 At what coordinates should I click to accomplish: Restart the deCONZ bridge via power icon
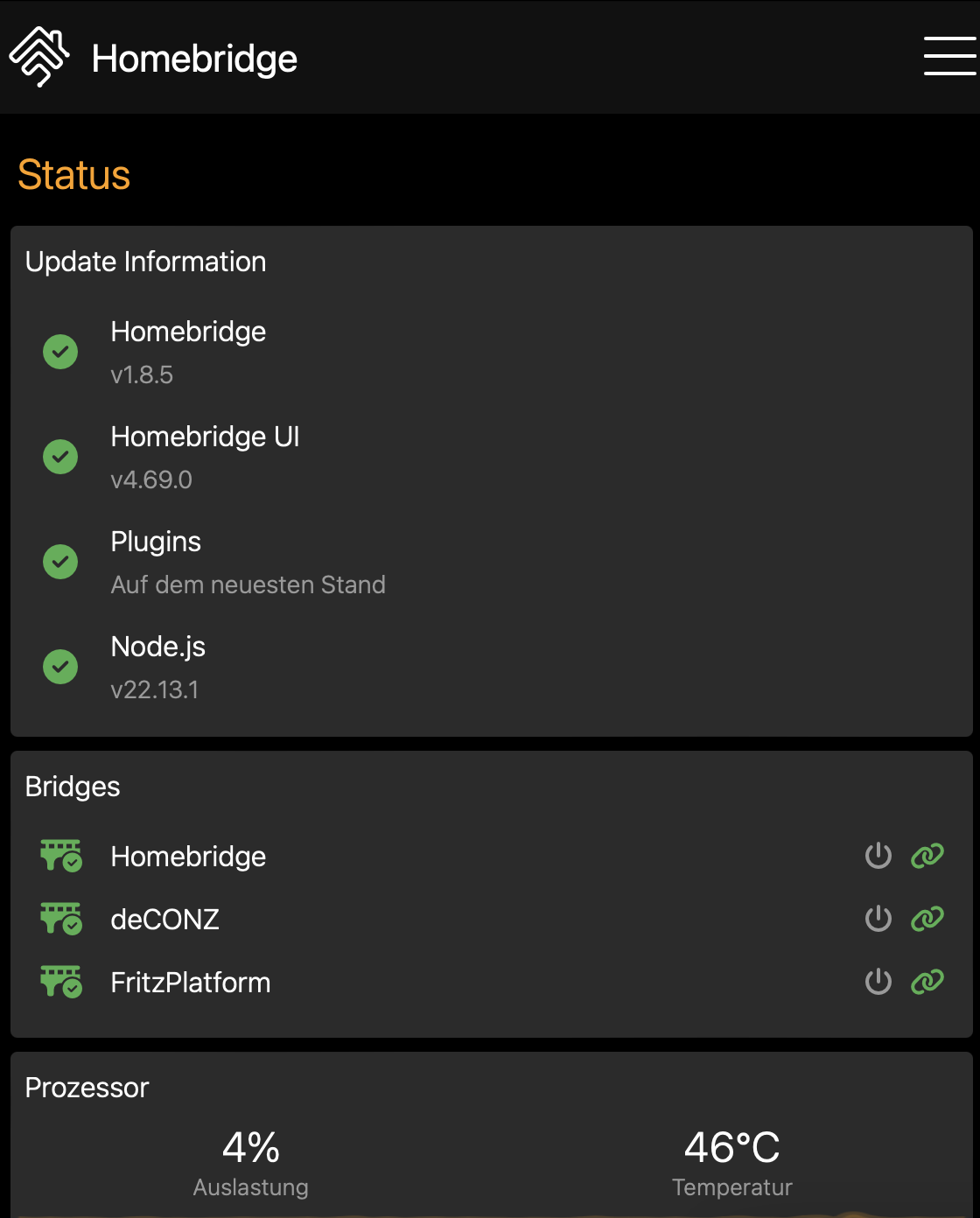point(878,919)
